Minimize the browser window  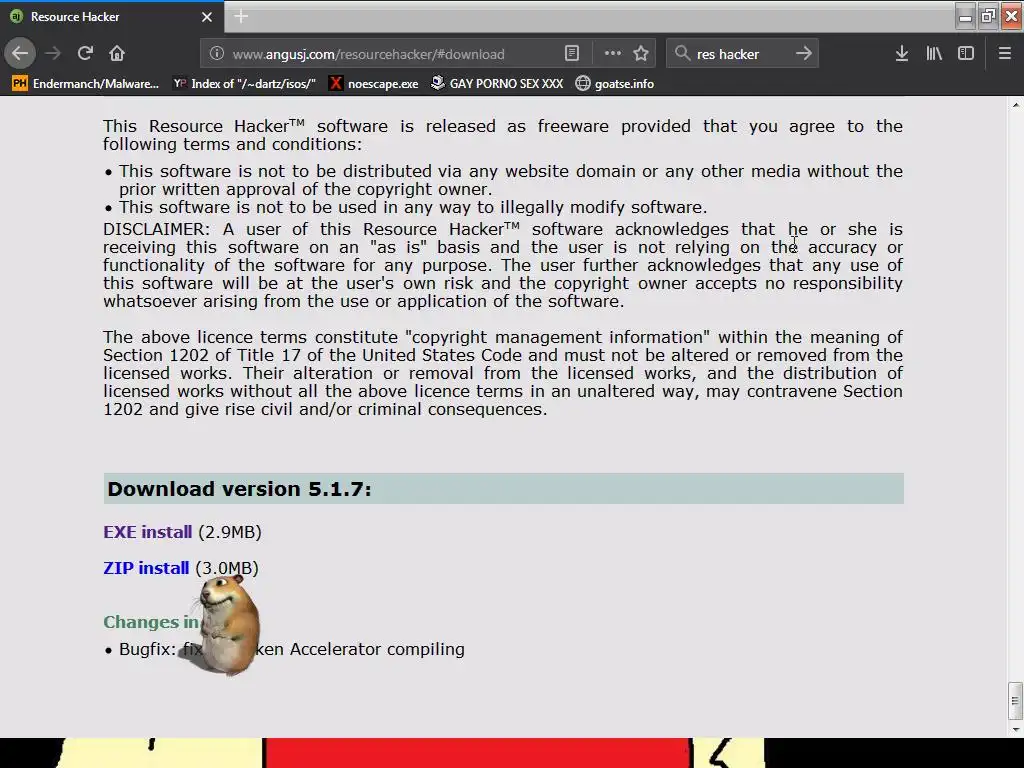click(965, 16)
